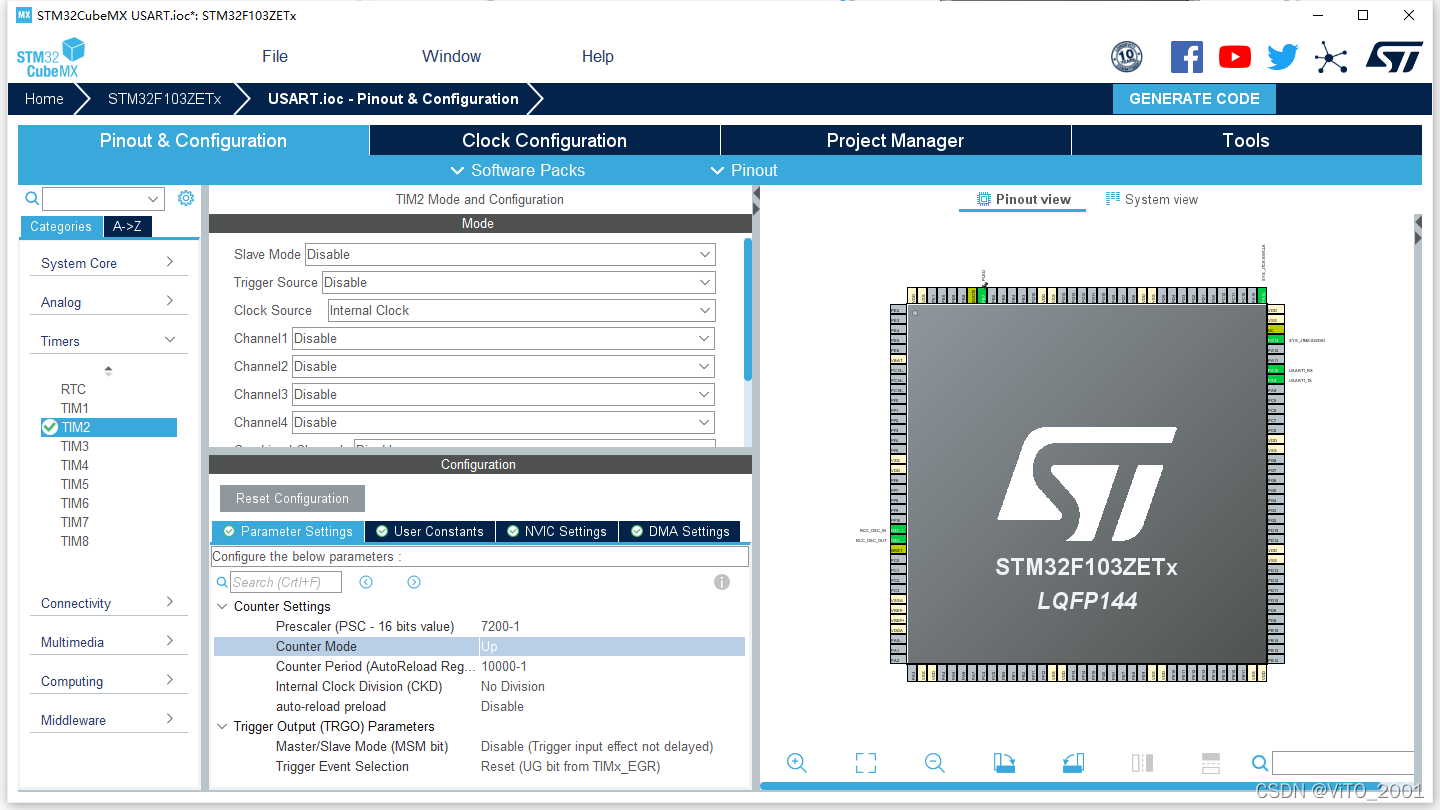The height and width of the screenshot is (810, 1440).
Task: Click the pinout search magnifier icon
Action: coord(1260,764)
